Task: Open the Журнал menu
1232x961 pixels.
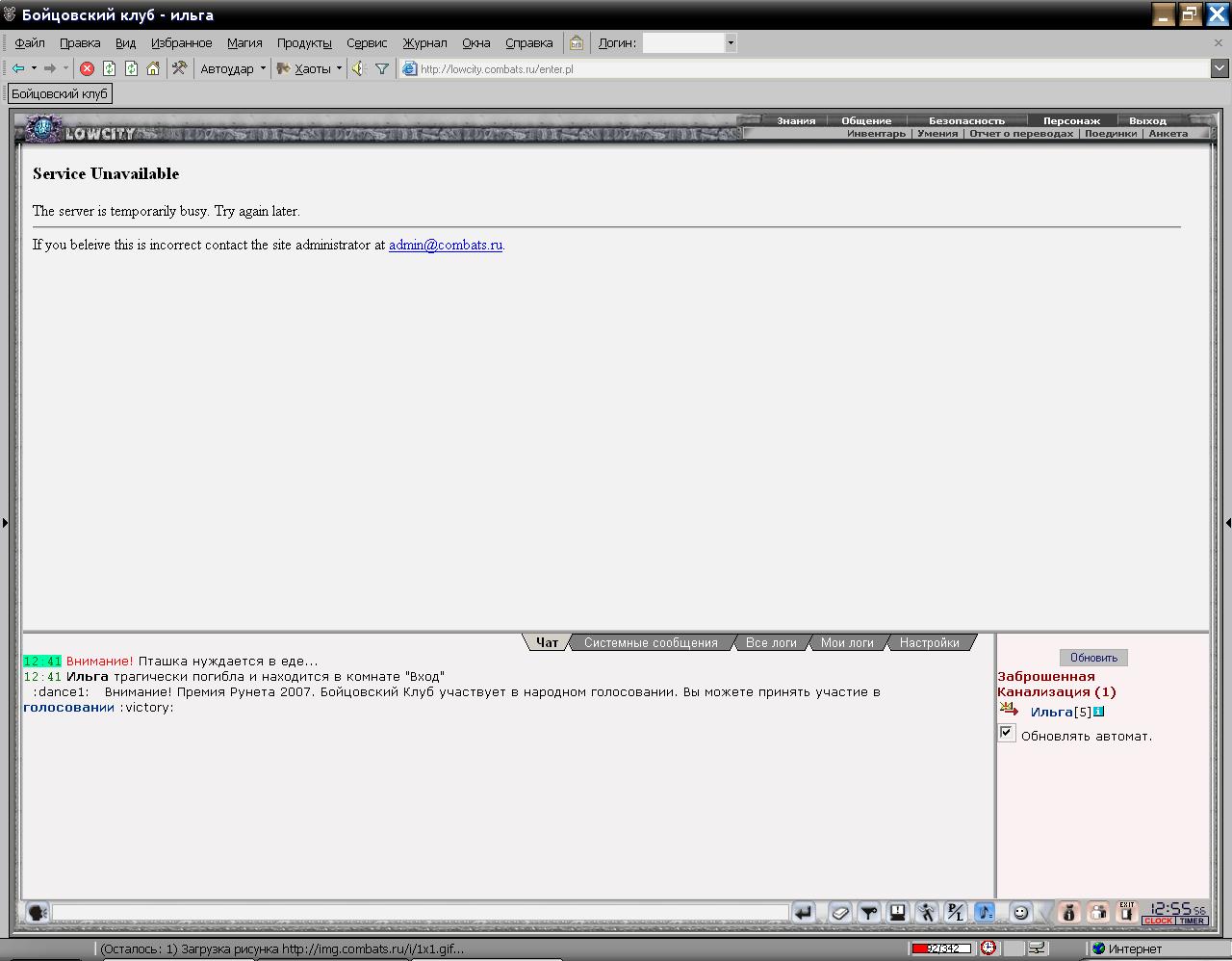Action: click(424, 42)
